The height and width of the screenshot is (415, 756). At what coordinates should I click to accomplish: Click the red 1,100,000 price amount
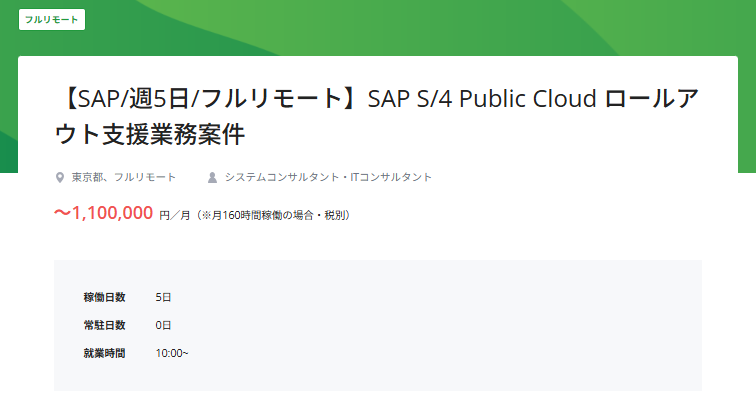[112, 213]
